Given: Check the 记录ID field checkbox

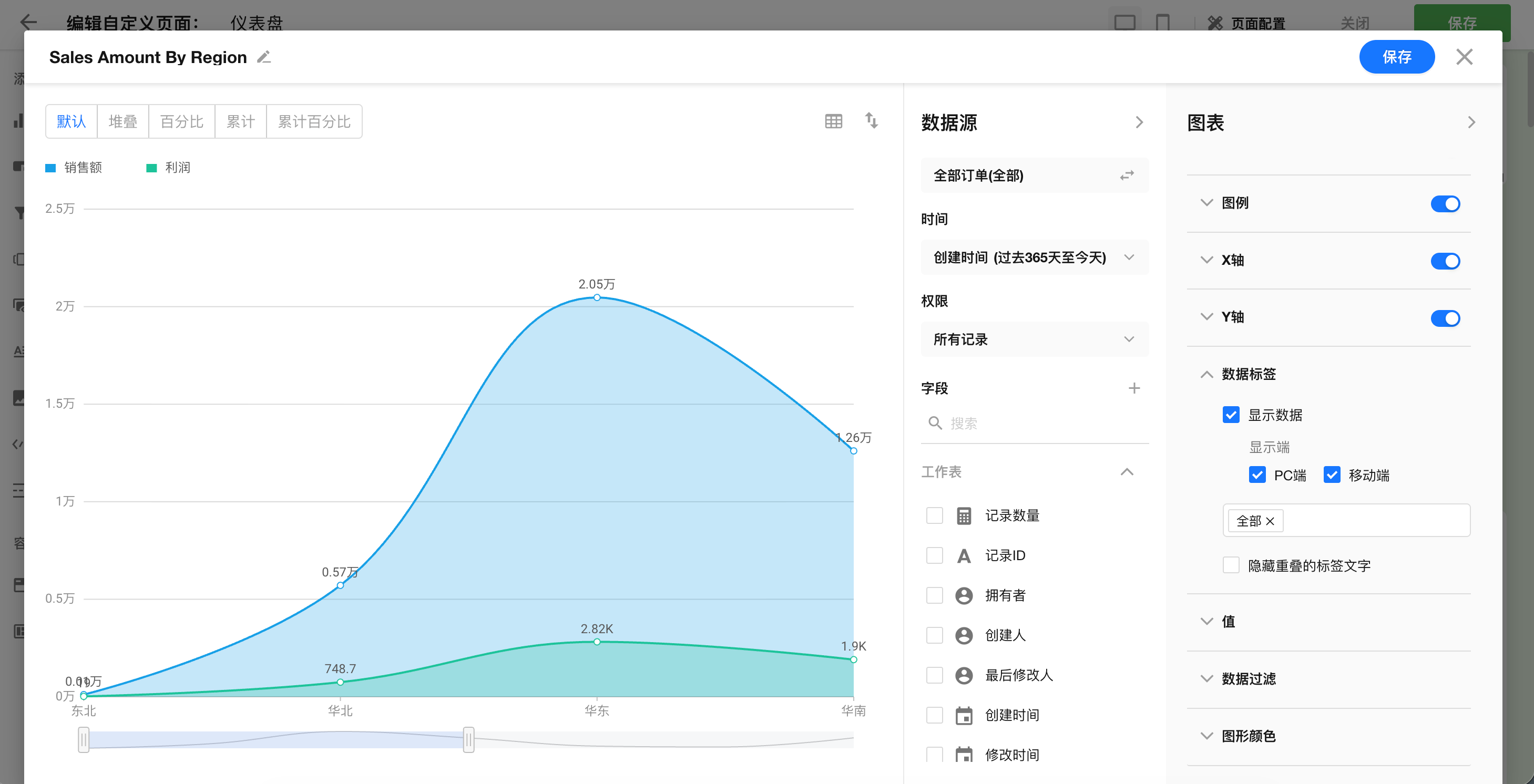Looking at the screenshot, I should point(934,555).
